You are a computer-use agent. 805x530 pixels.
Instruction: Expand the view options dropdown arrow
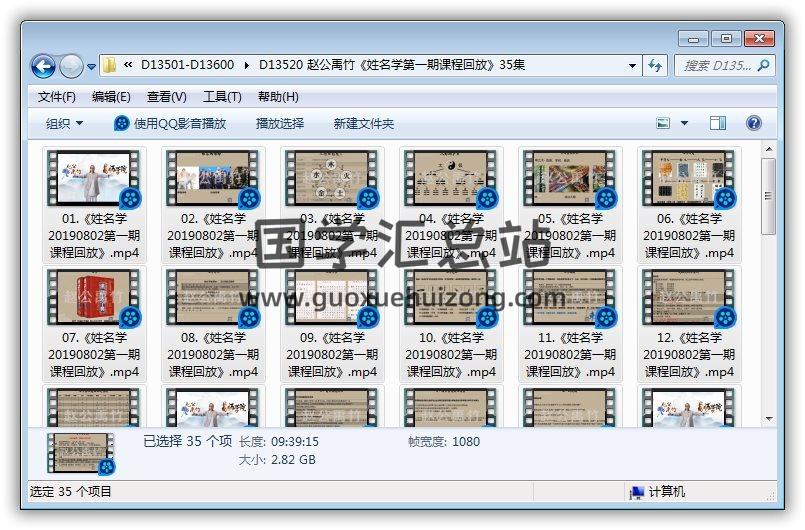(685, 123)
